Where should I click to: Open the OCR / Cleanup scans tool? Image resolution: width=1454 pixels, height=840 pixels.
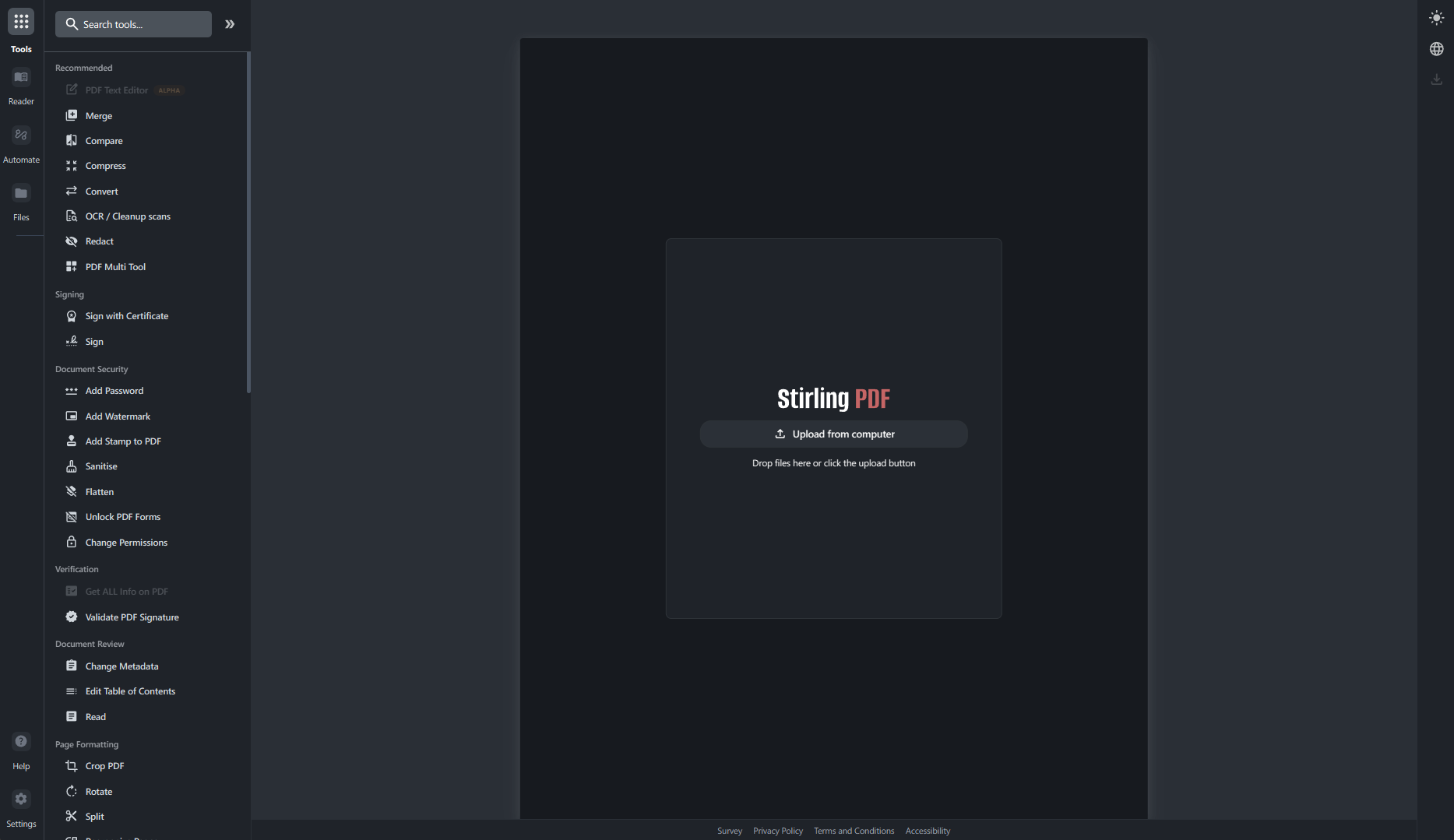coord(128,216)
